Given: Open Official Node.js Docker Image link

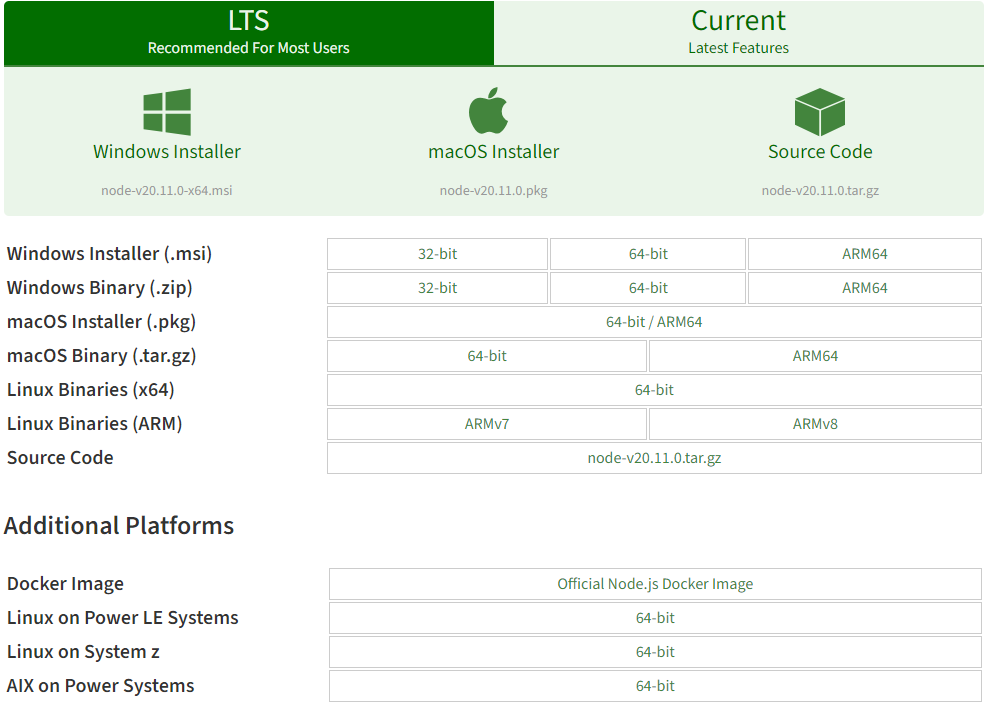Looking at the screenshot, I should point(655,584).
